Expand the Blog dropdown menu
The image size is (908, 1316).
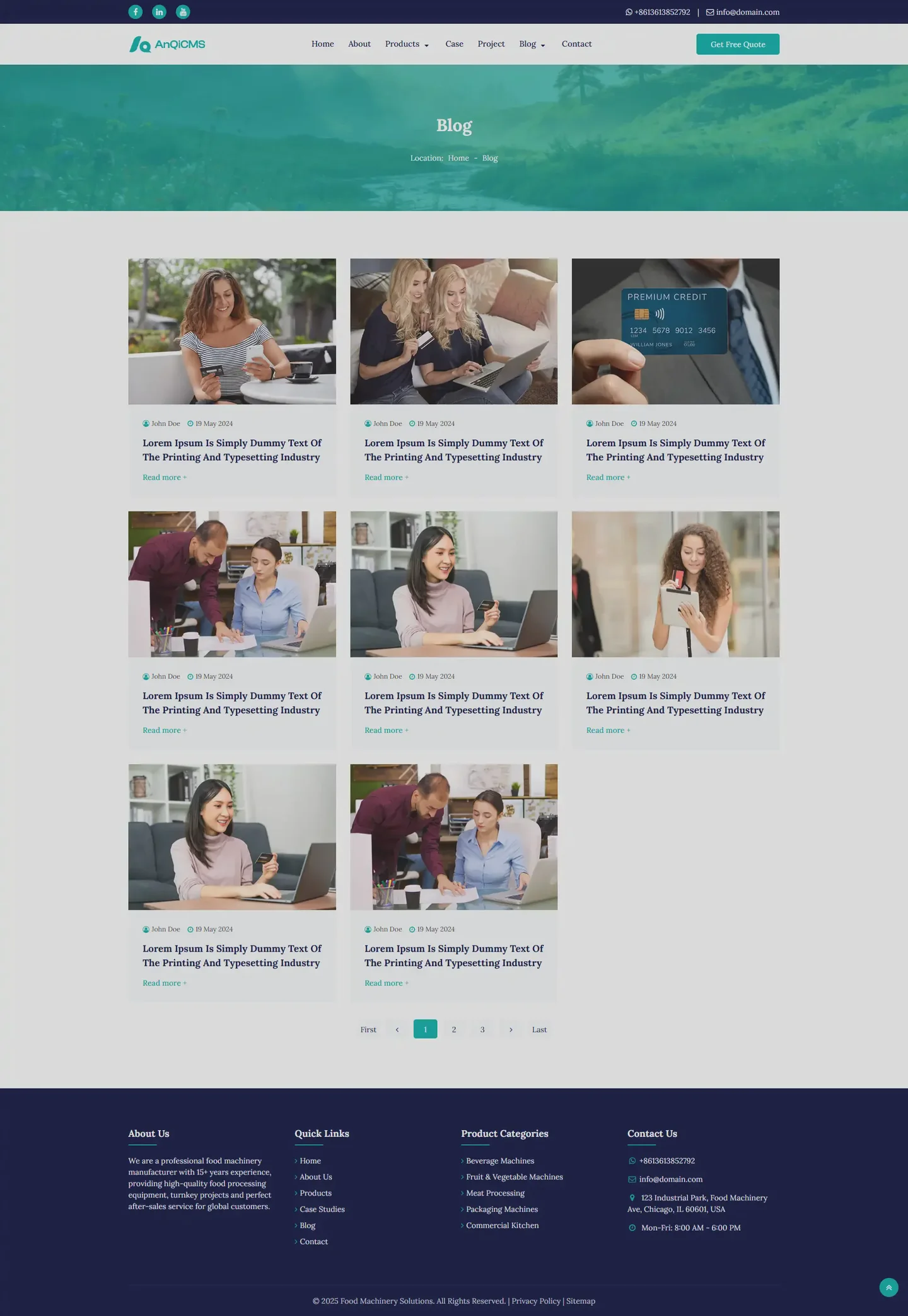point(532,44)
